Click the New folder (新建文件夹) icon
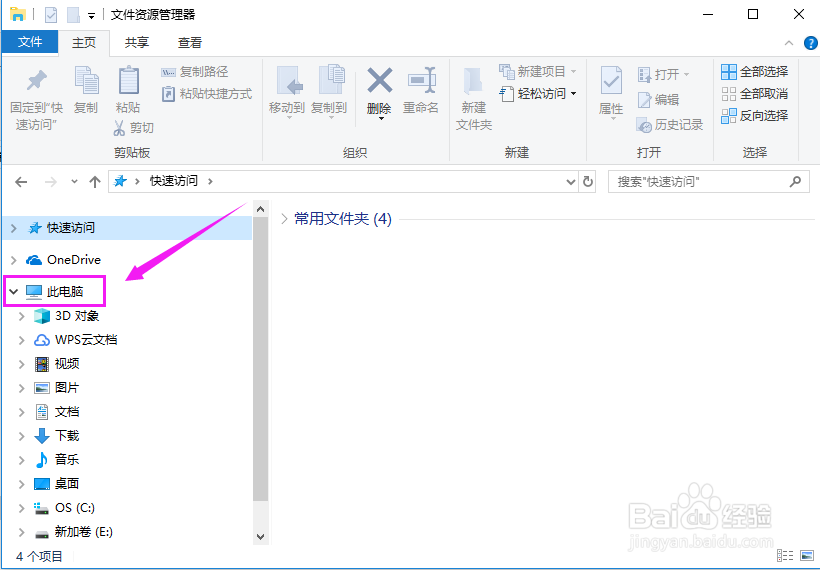Image resolution: width=820 pixels, height=570 pixels. pos(474,82)
